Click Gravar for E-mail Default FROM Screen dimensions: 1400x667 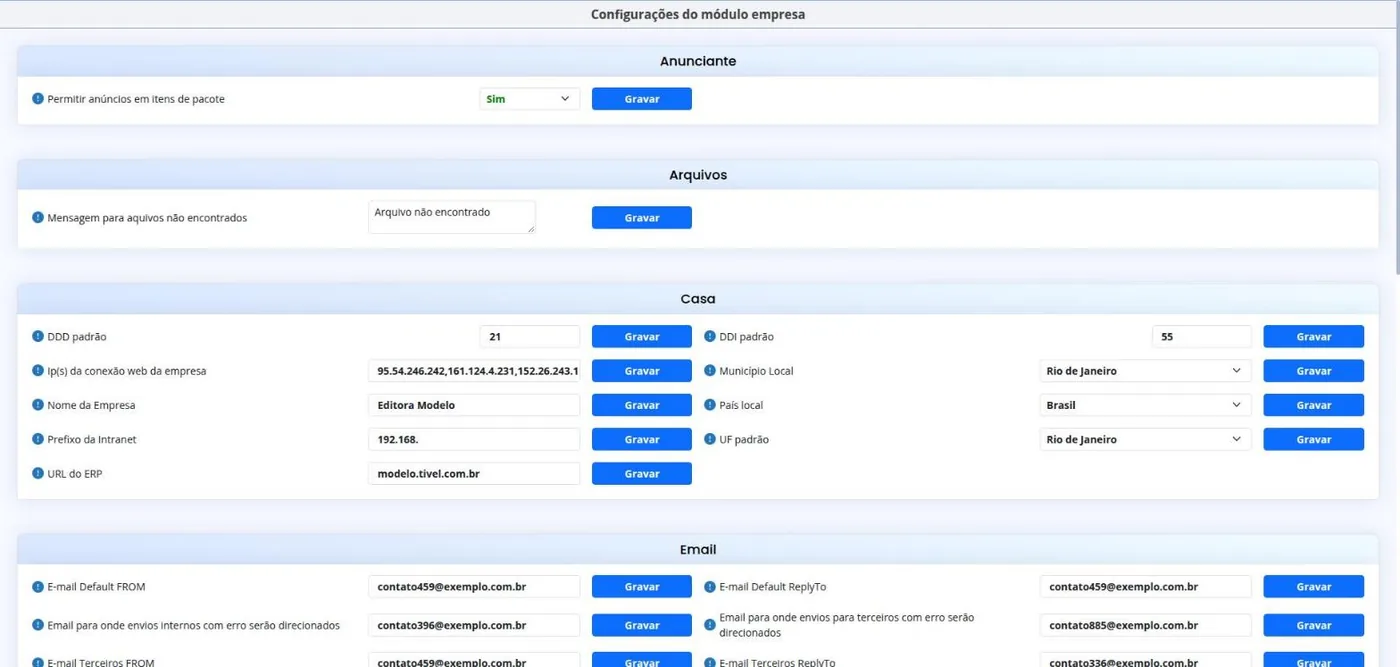[x=642, y=587]
